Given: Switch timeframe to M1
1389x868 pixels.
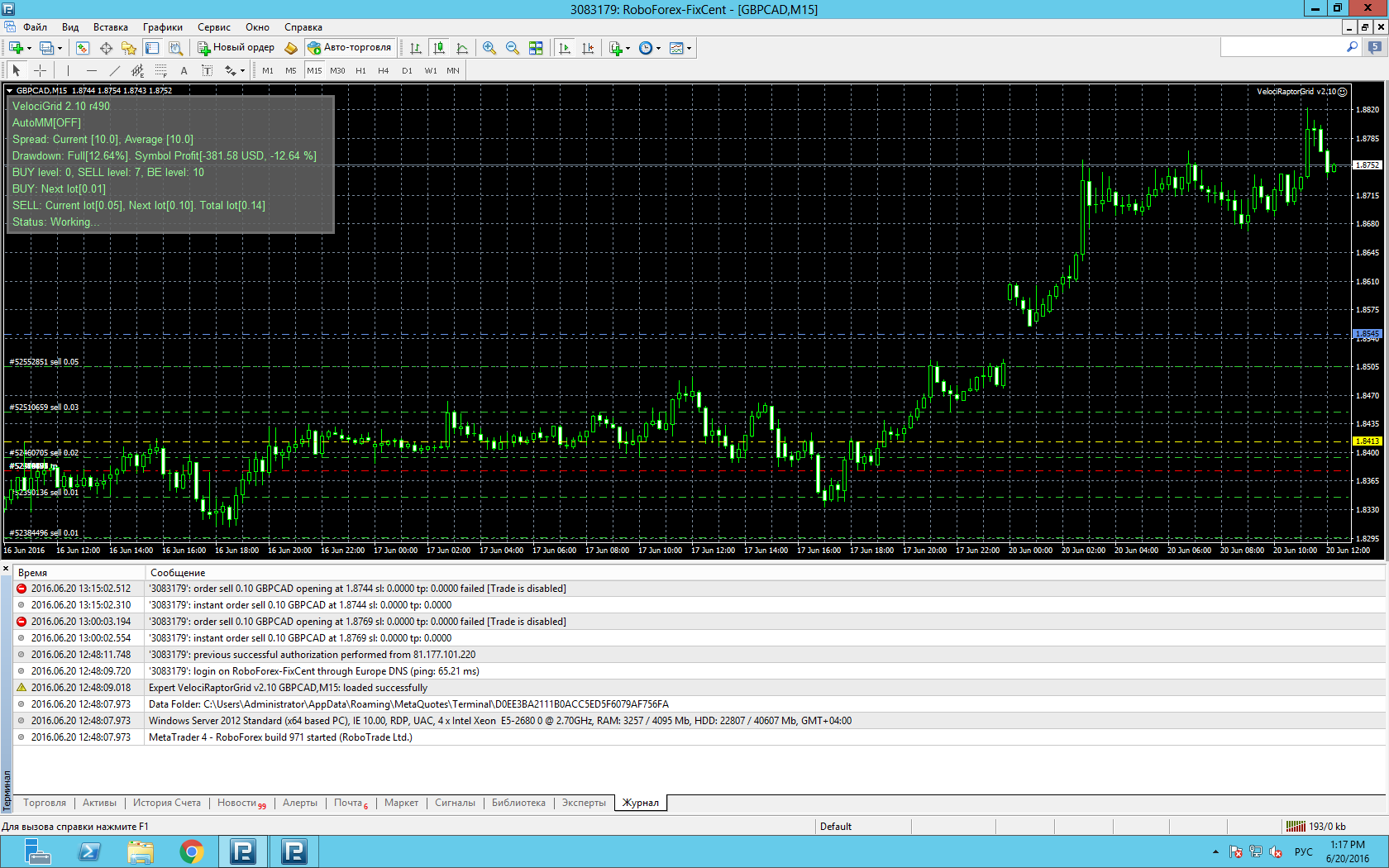Looking at the screenshot, I should click(x=268, y=70).
